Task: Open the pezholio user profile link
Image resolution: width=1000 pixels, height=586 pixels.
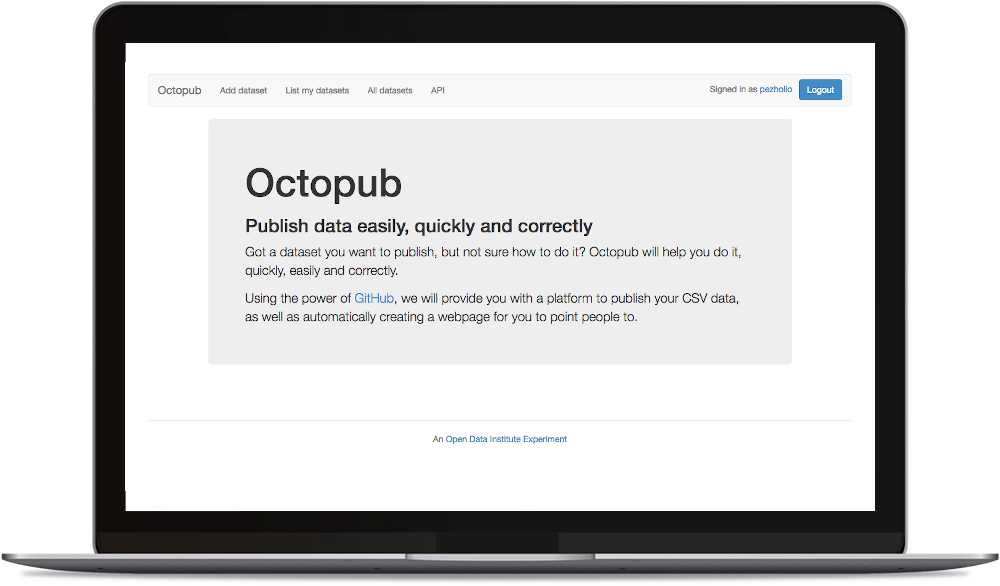Action: 776,89
